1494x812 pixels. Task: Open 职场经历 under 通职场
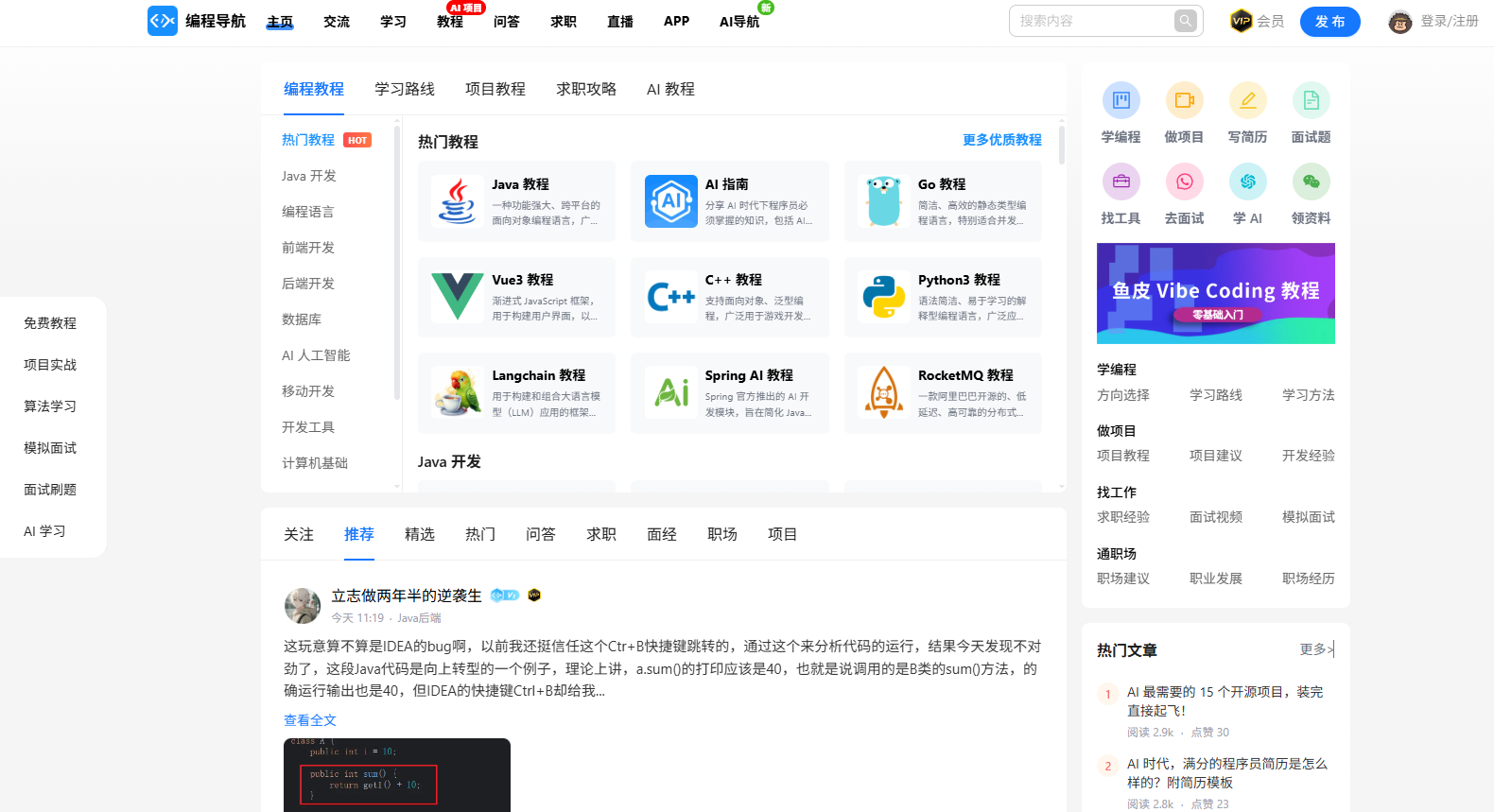(1309, 579)
